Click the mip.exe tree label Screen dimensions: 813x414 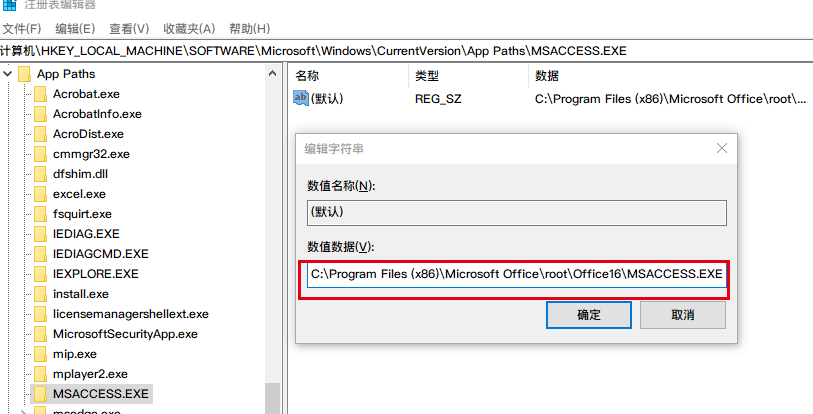pyautogui.click(x=75, y=354)
